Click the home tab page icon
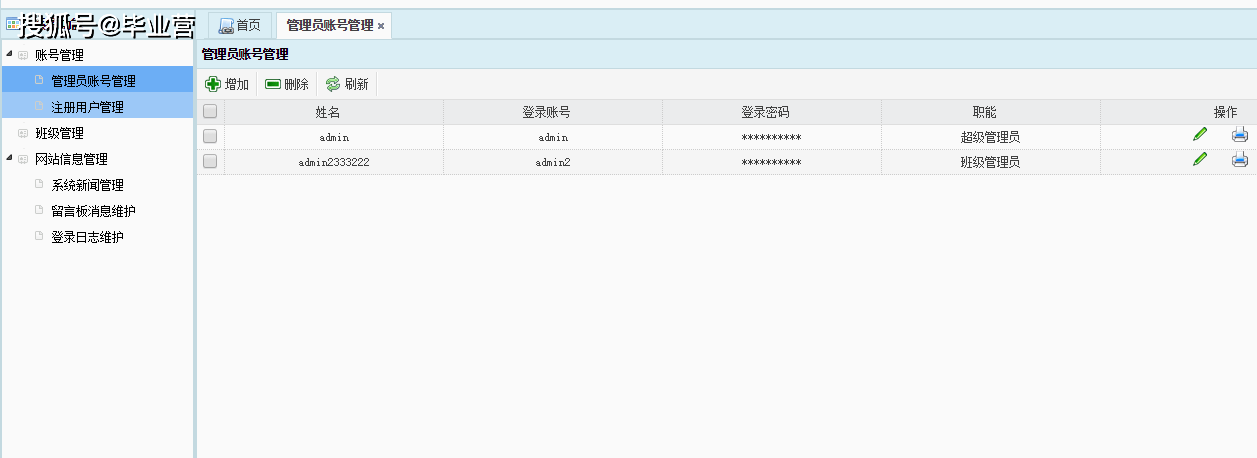 click(x=226, y=26)
